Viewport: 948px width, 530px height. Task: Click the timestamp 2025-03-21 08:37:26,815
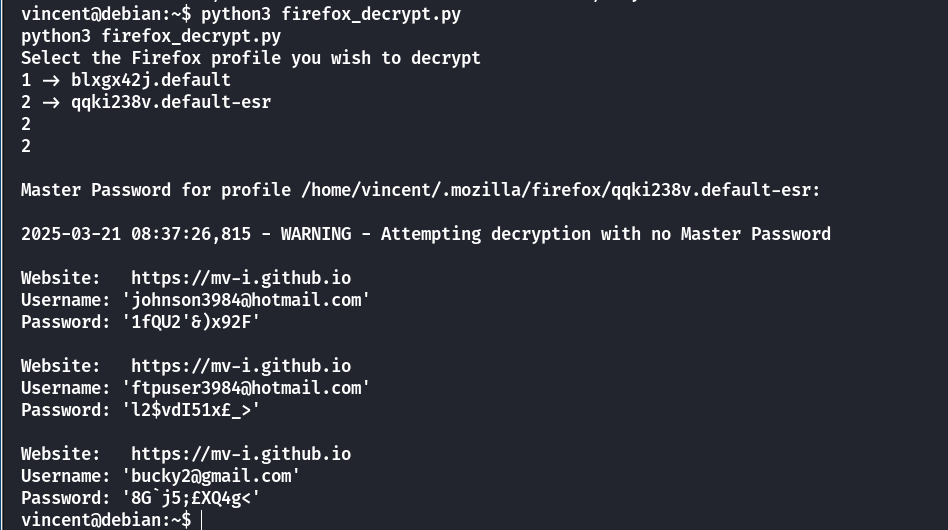(136, 234)
